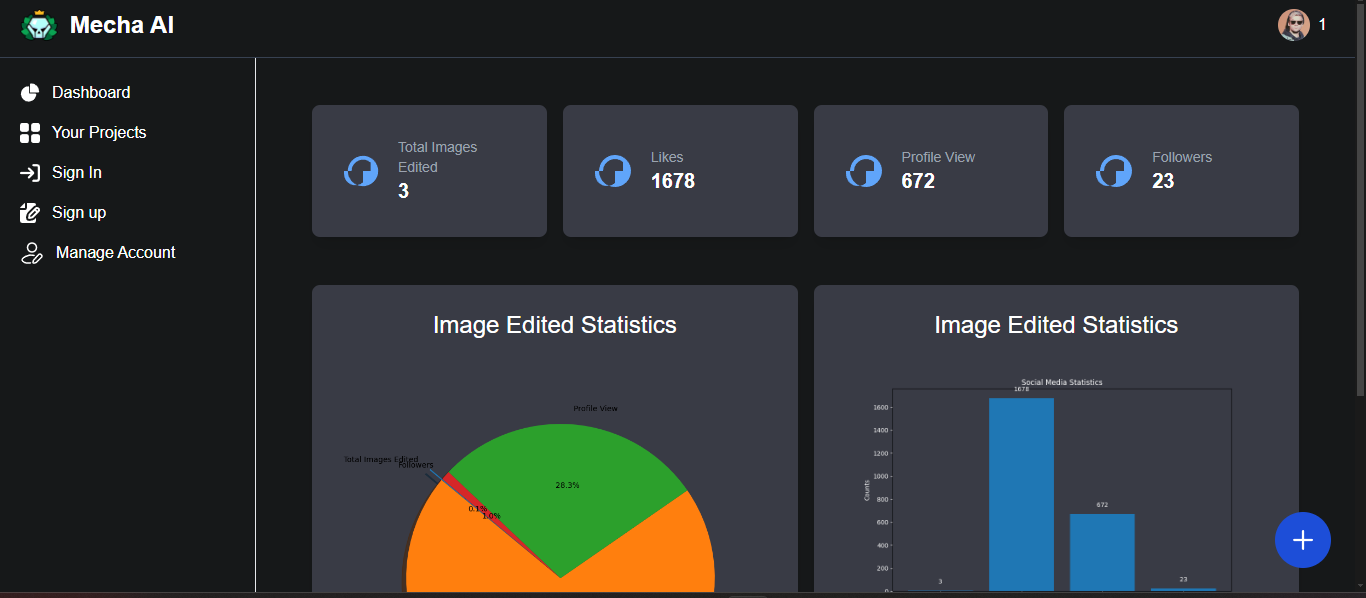Click the Followers card circular icon
The width and height of the screenshot is (1366, 598).
(x=1113, y=171)
